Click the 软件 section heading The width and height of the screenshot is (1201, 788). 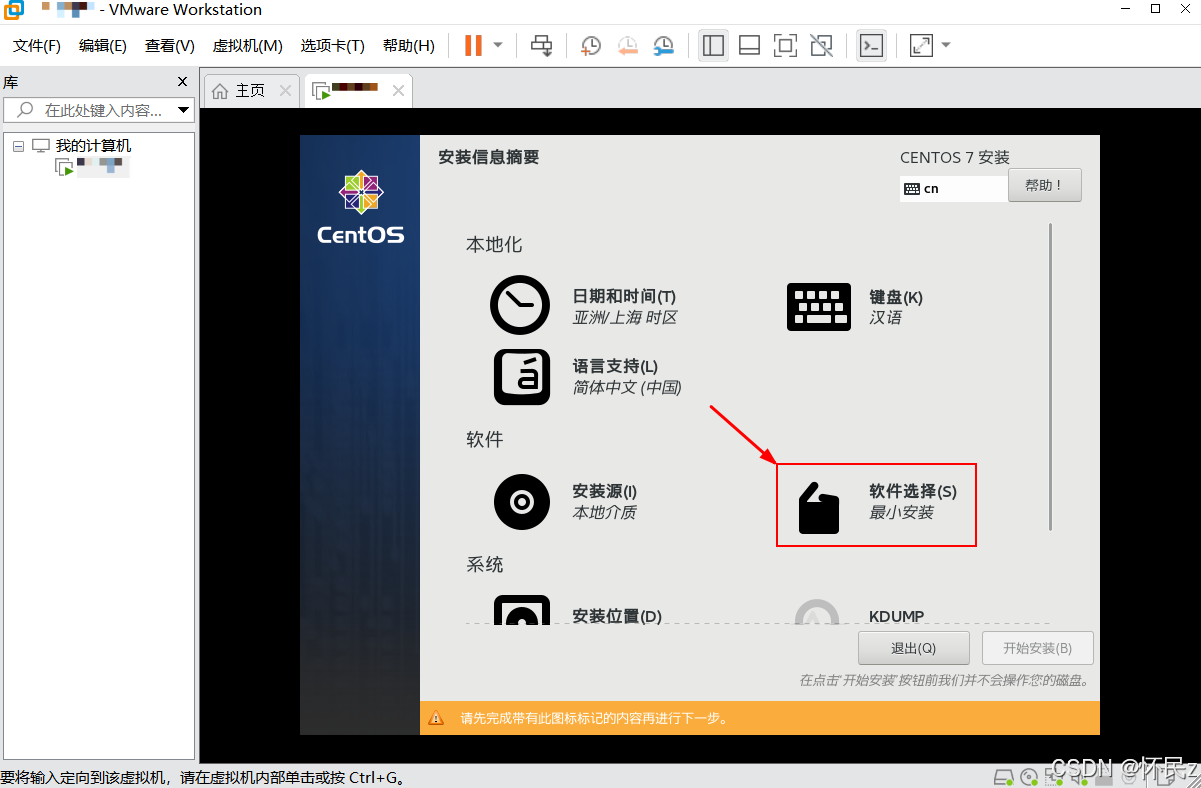tap(485, 440)
